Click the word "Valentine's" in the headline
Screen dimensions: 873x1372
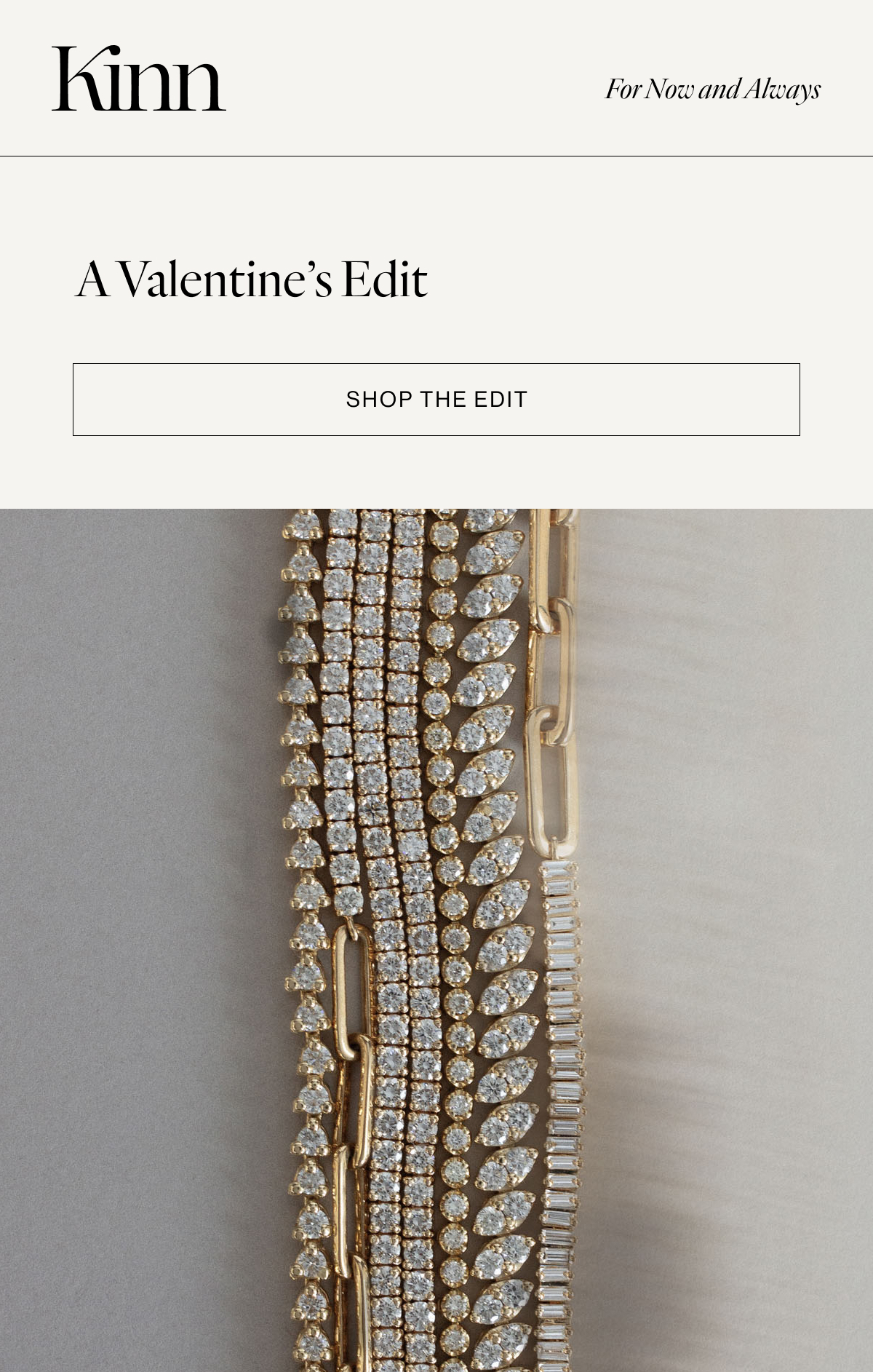225,279
